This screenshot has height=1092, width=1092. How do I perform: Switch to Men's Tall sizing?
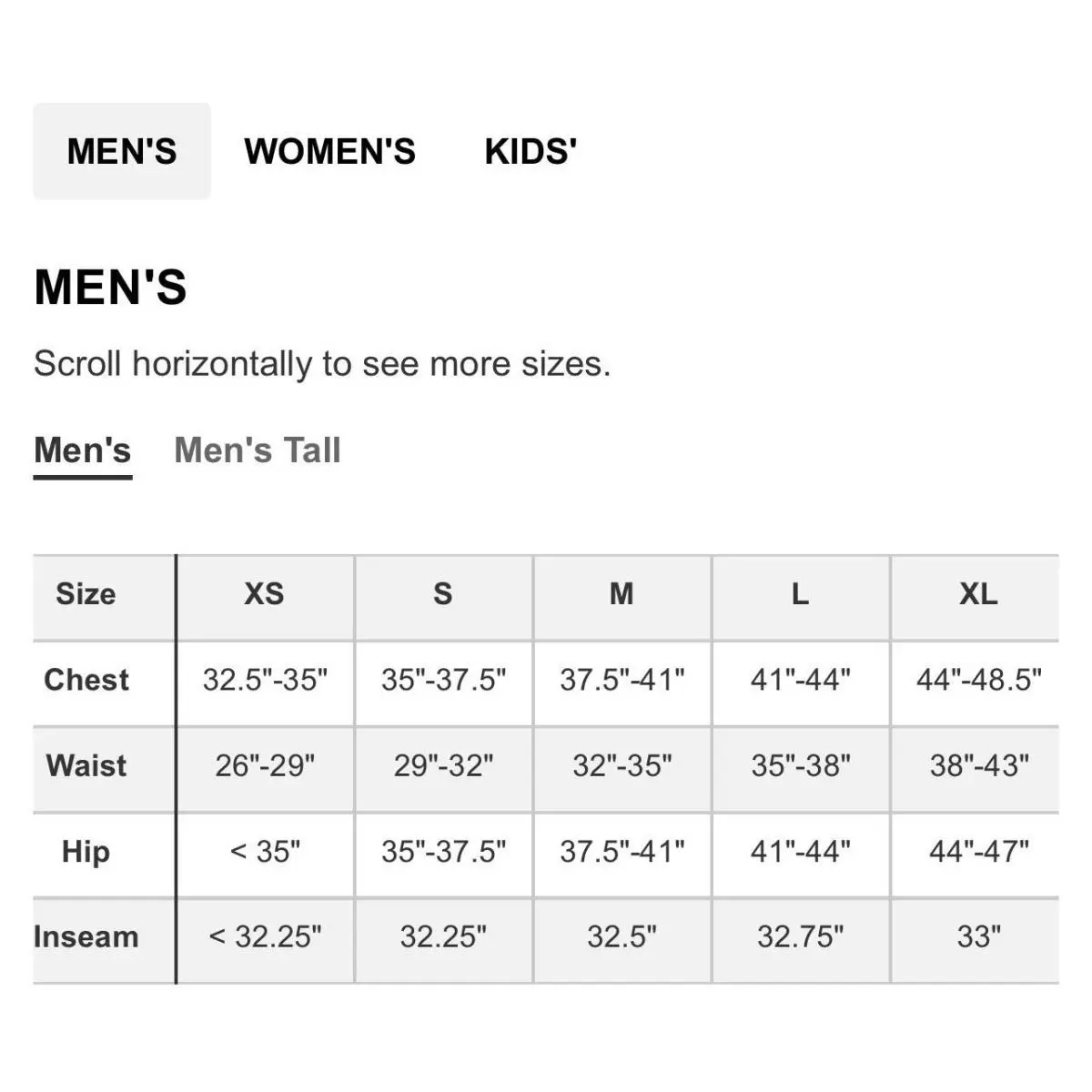[x=258, y=450]
